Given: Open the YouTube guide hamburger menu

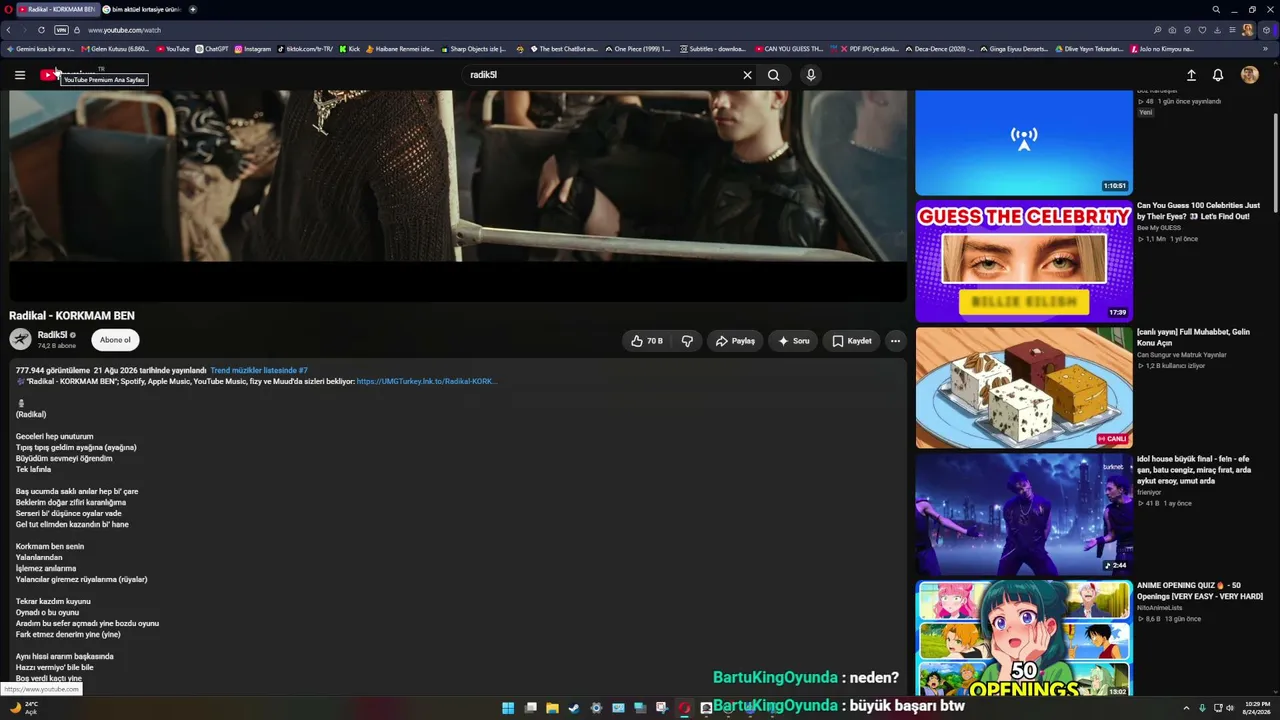Looking at the screenshot, I should 20,75.
